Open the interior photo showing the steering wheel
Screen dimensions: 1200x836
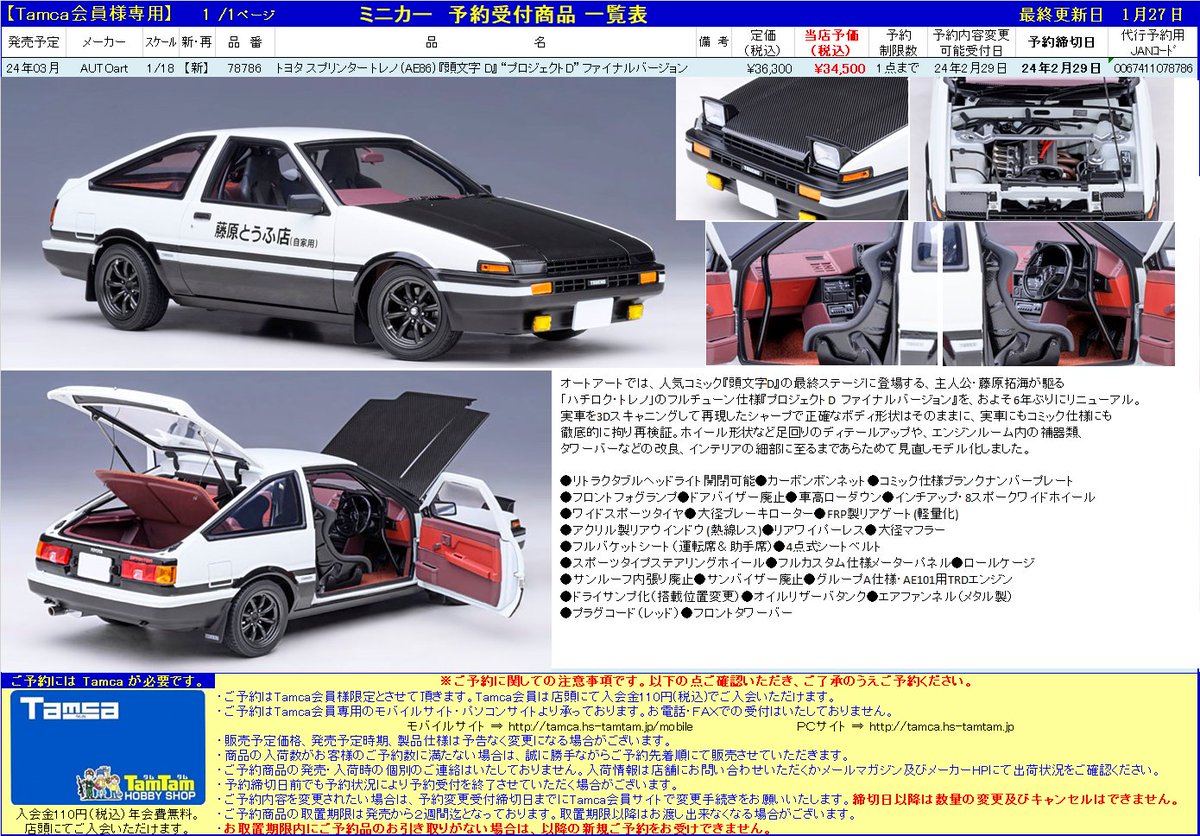coord(1058,294)
